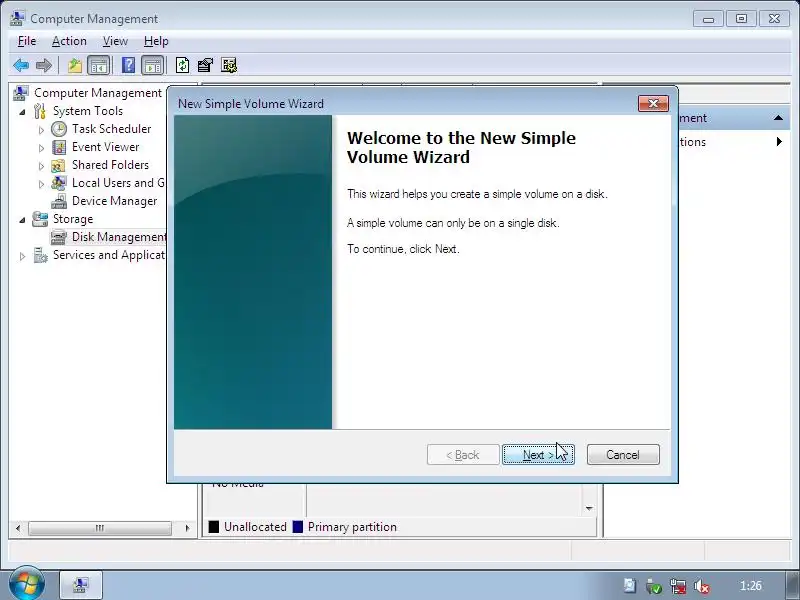Select Disk Management label in tree

point(119,237)
